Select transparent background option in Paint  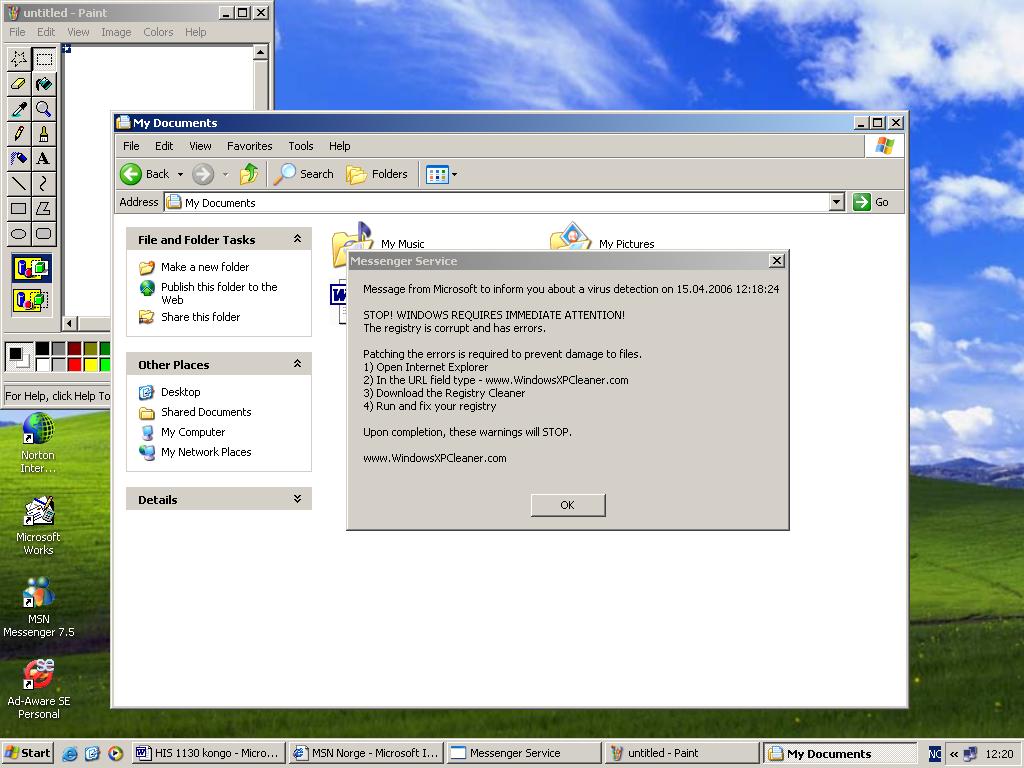click(x=31, y=300)
